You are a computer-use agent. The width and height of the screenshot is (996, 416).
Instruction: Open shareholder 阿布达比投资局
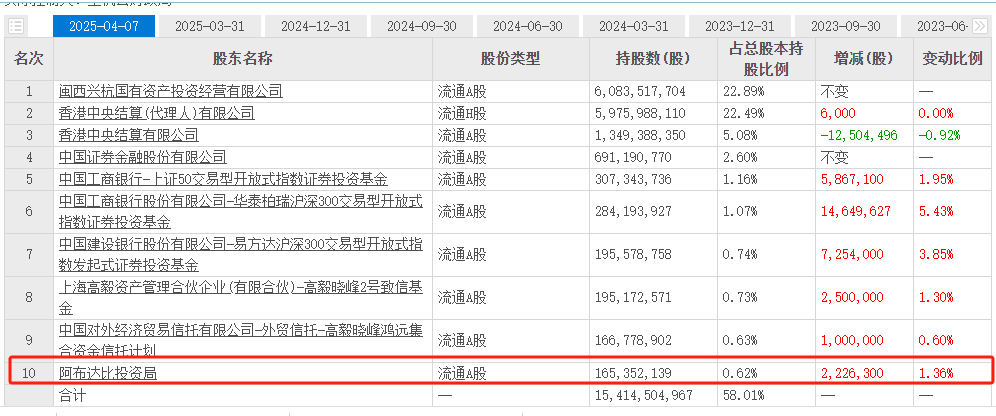pyautogui.click(x=107, y=373)
